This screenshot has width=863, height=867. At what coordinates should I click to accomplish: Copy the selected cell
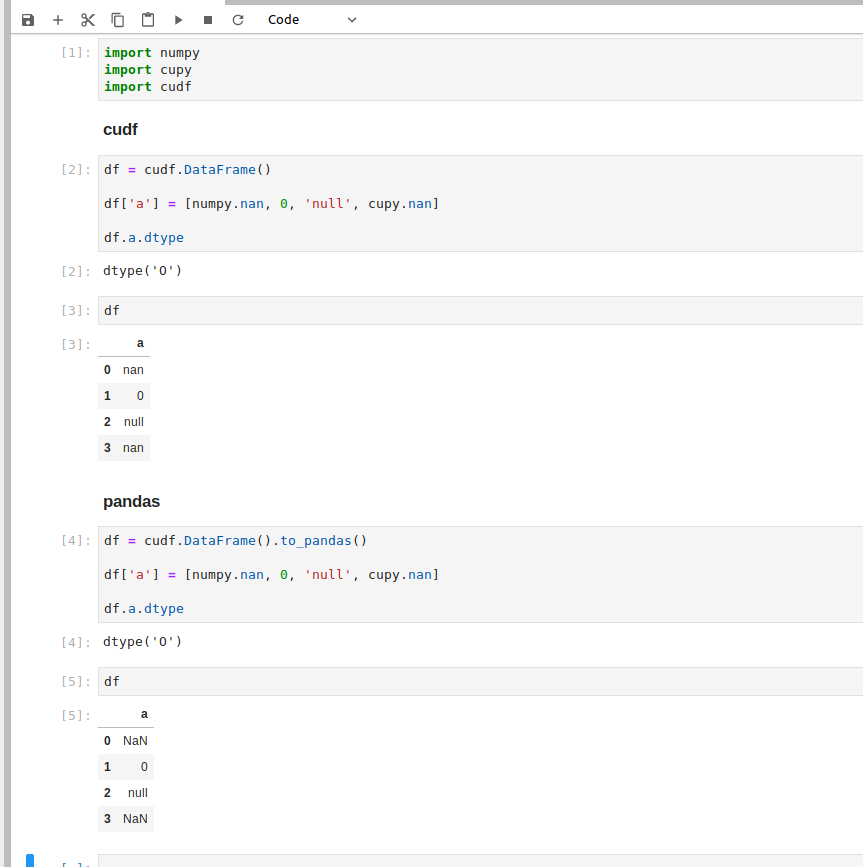117,20
